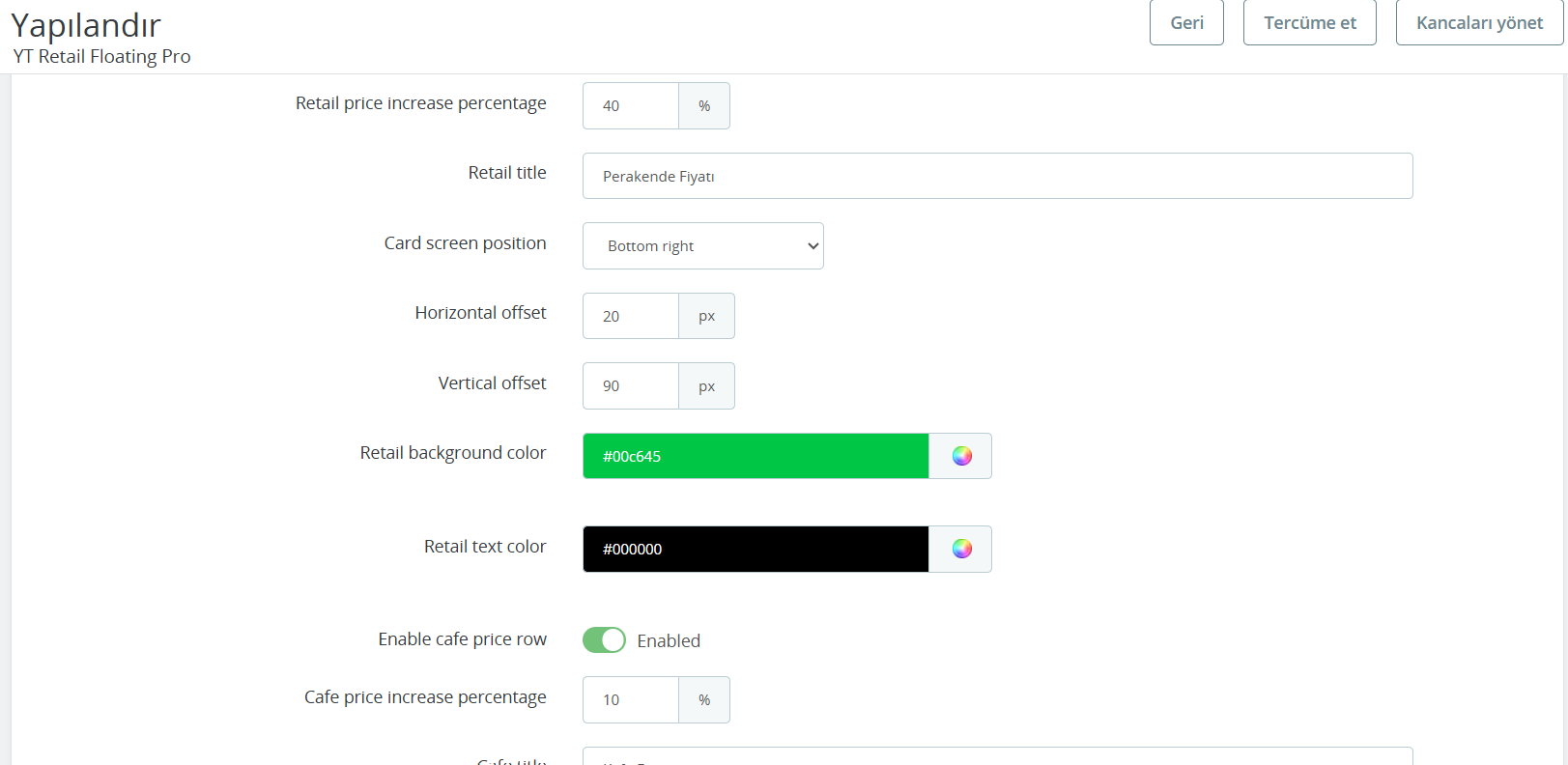Screen dimensions: 1568x765
Task: Focus the Retail title text field
Action: pyautogui.click(x=997, y=176)
